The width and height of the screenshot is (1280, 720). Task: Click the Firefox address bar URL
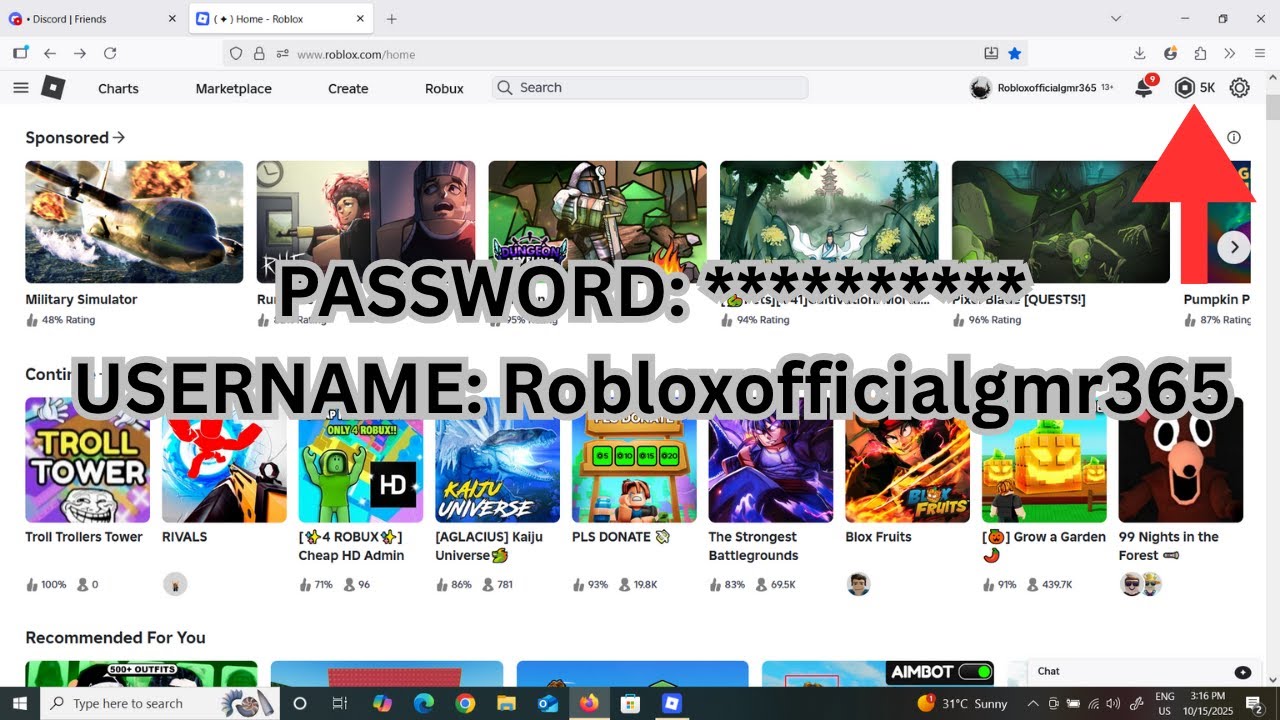pos(356,54)
